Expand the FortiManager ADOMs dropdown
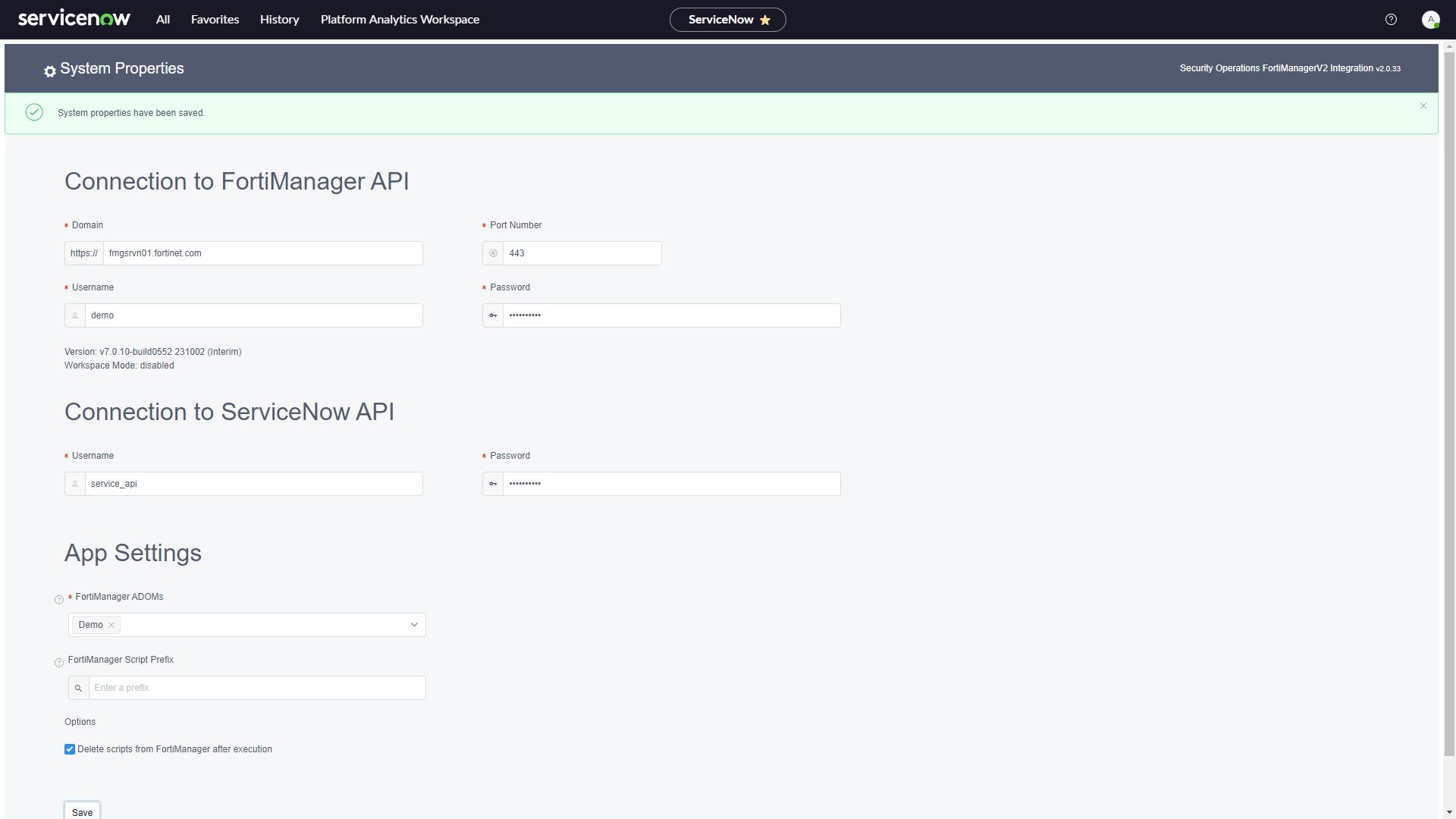 [414, 625]
